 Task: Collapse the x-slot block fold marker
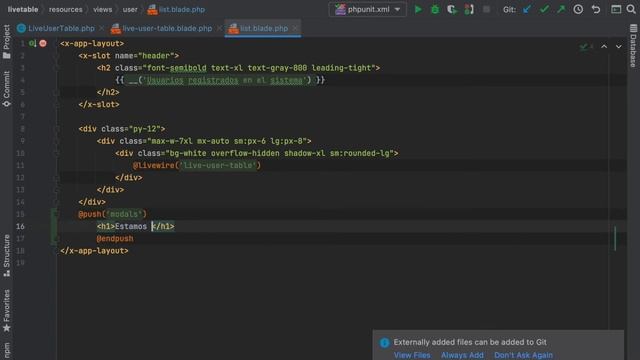[x=57, y=56]
